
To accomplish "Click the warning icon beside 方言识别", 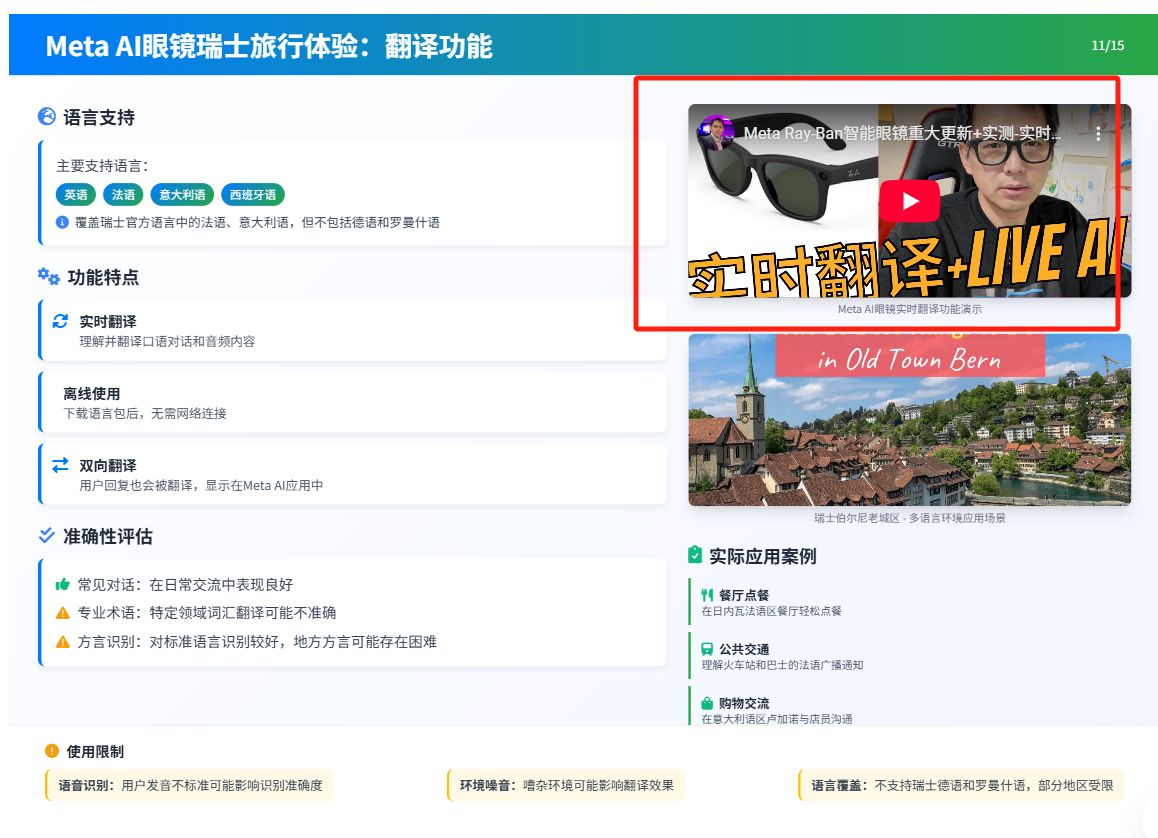I will click(x=63, y=642).
